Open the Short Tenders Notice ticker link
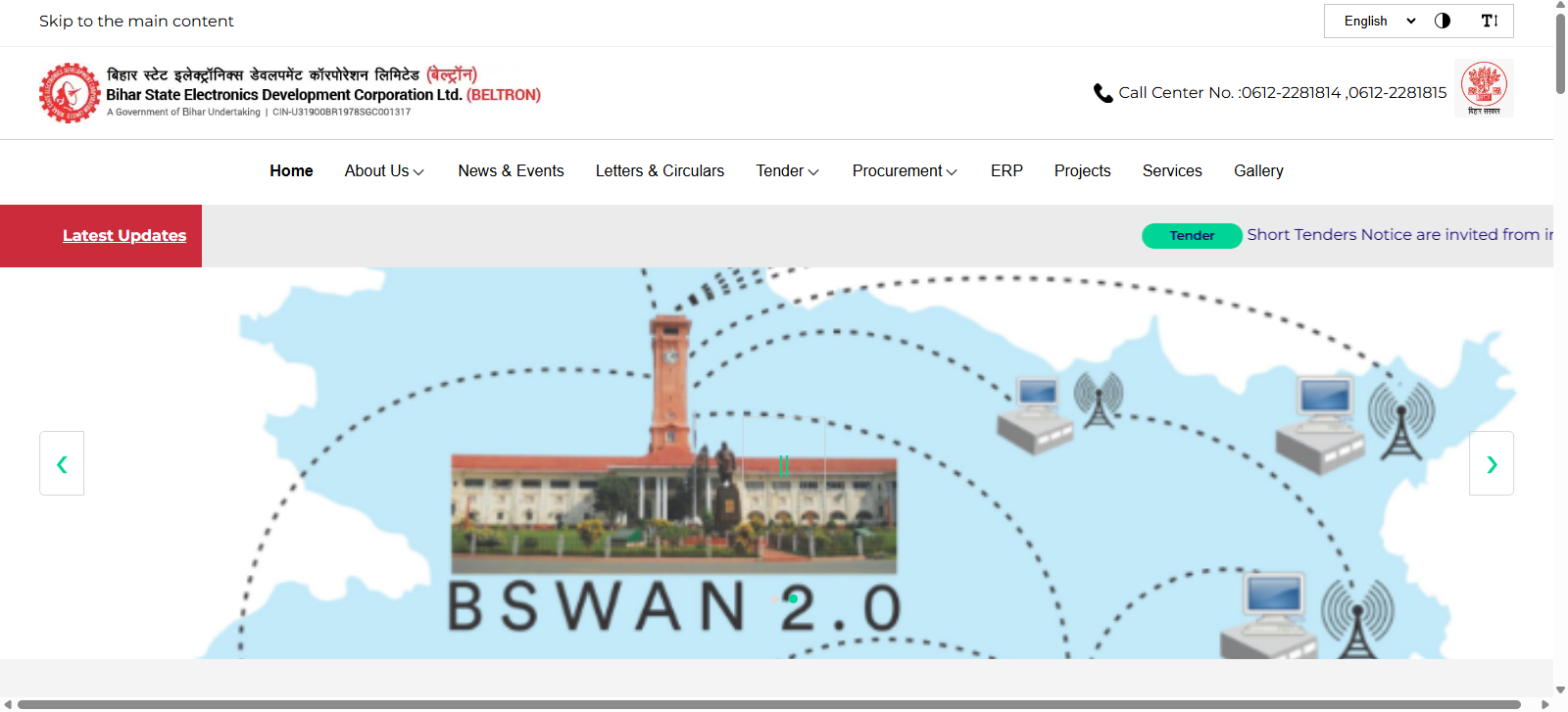Screen dimensions: 1568x712 (1399, 235)
